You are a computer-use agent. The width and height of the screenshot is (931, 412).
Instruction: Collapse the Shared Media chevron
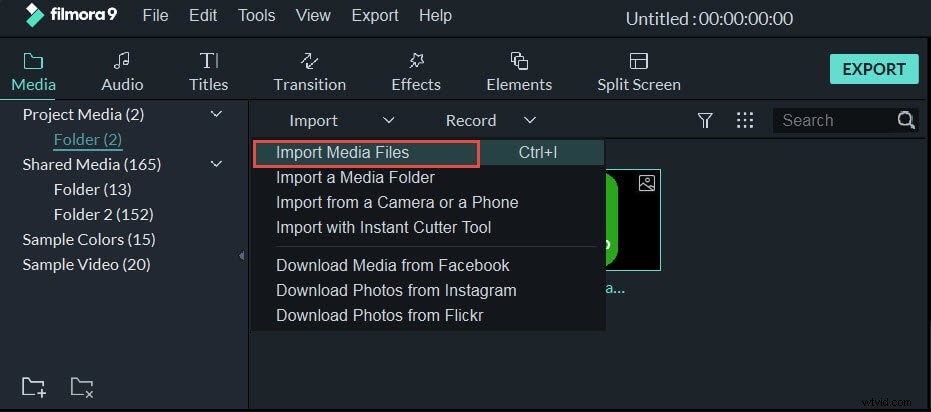pos(217,163)
